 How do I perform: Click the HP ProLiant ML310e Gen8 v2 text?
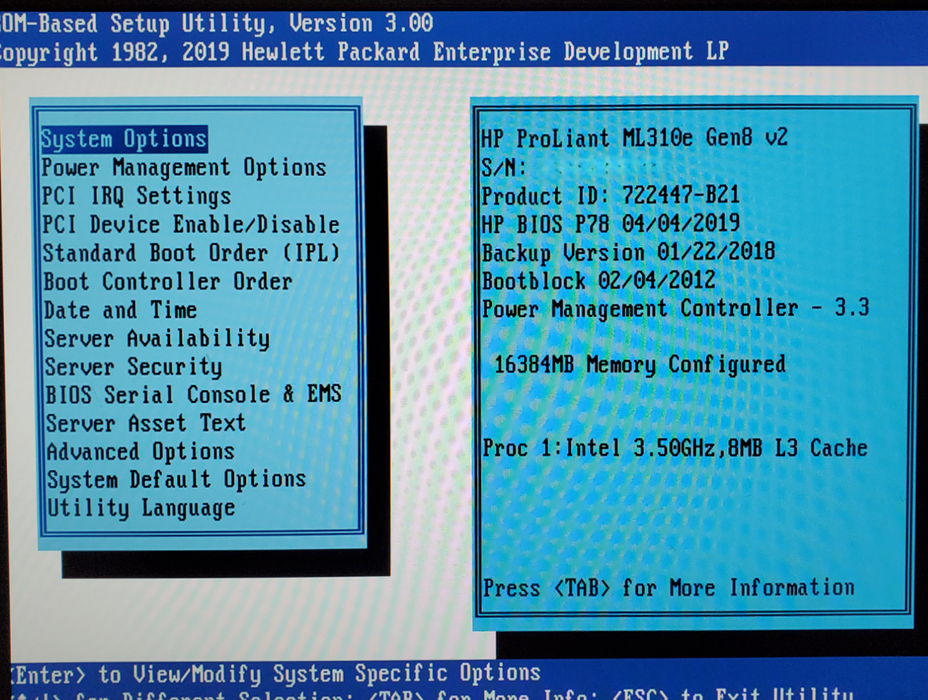click(634, 138)
